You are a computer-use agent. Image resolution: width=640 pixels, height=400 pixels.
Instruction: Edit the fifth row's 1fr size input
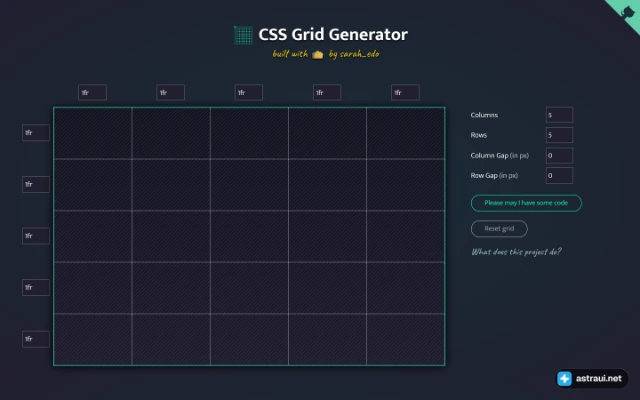pos(36,339)
